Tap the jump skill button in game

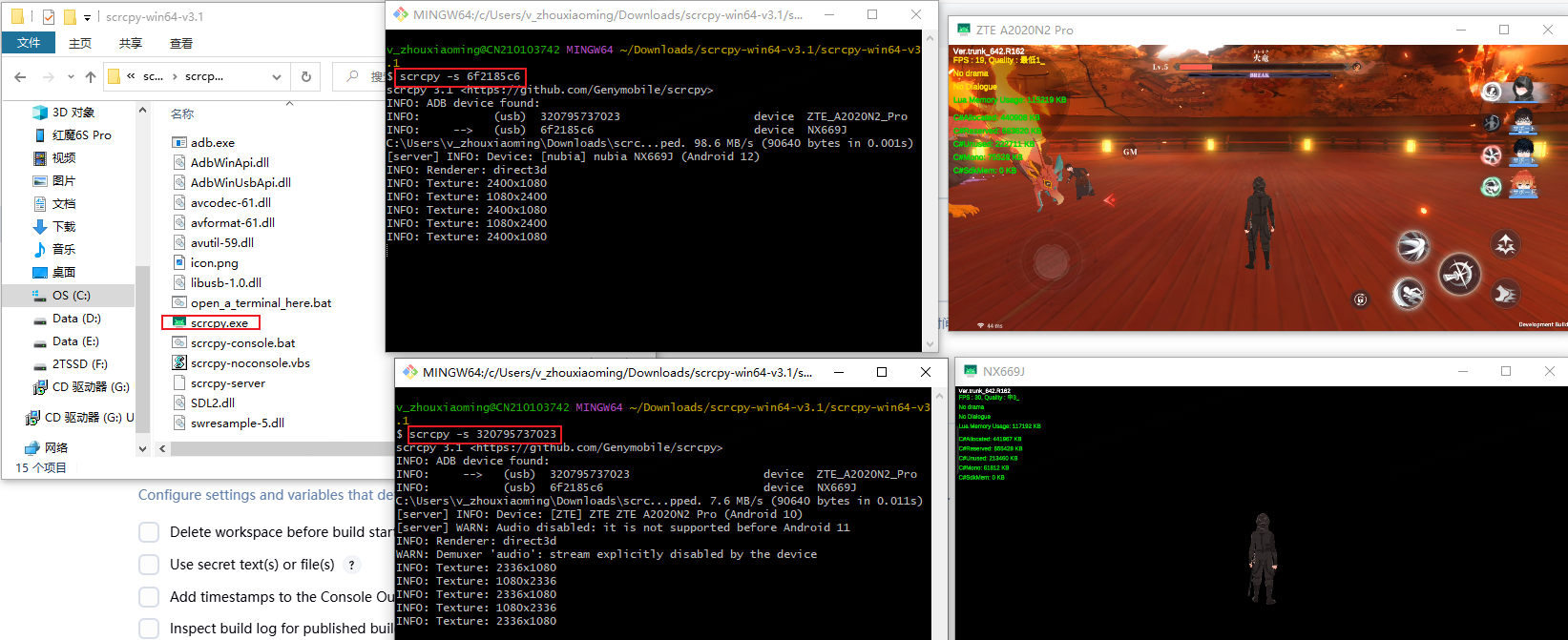click(x=1505, y=244)
